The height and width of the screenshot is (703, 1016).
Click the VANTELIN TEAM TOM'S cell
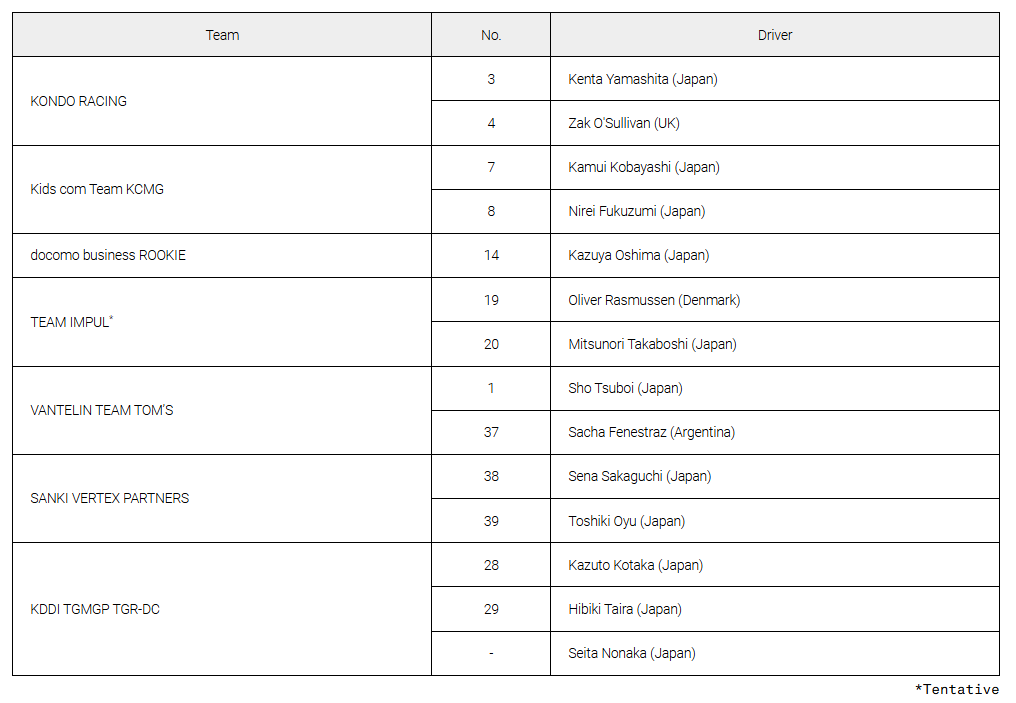point(222,410)
